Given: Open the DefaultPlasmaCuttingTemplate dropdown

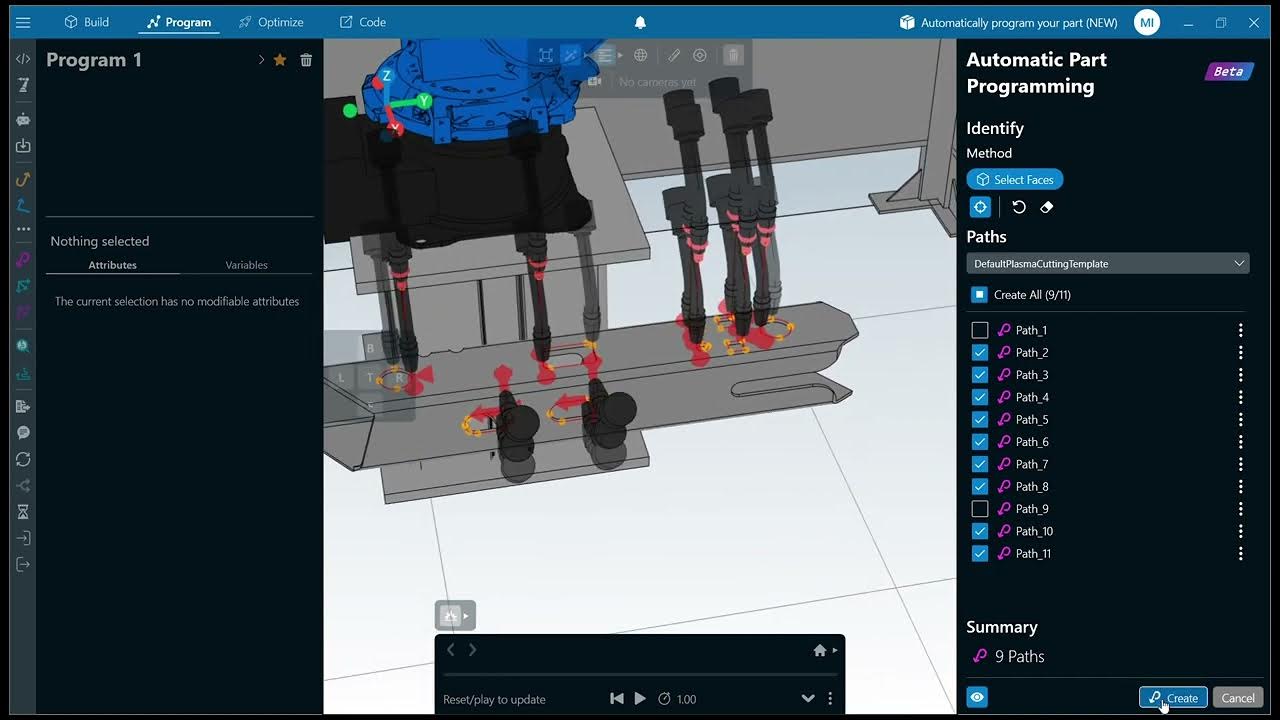Looking at the screenshot, I should pyautogui.click(x=1107, y=263).
